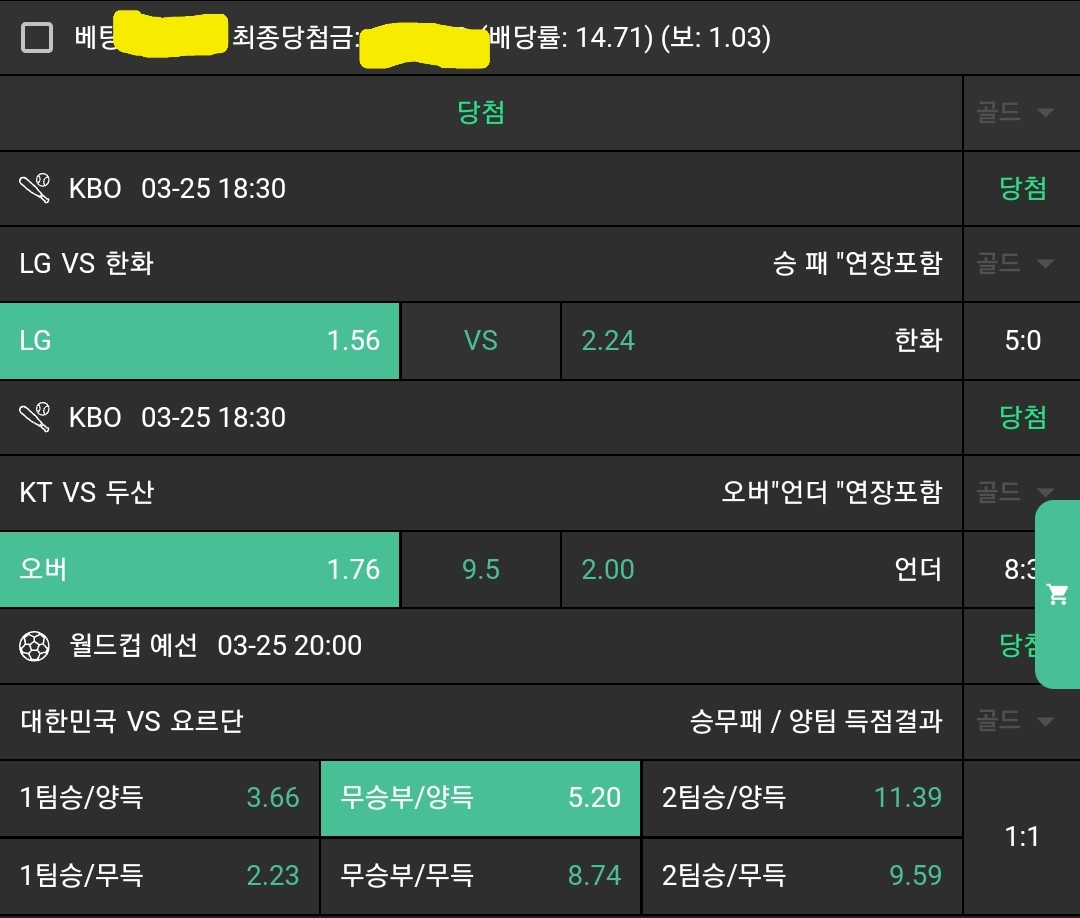The image size is (1080, 918).
Task: Click the green 당첨 status banner
Action: pyautogui.click(x=481, y=112)
